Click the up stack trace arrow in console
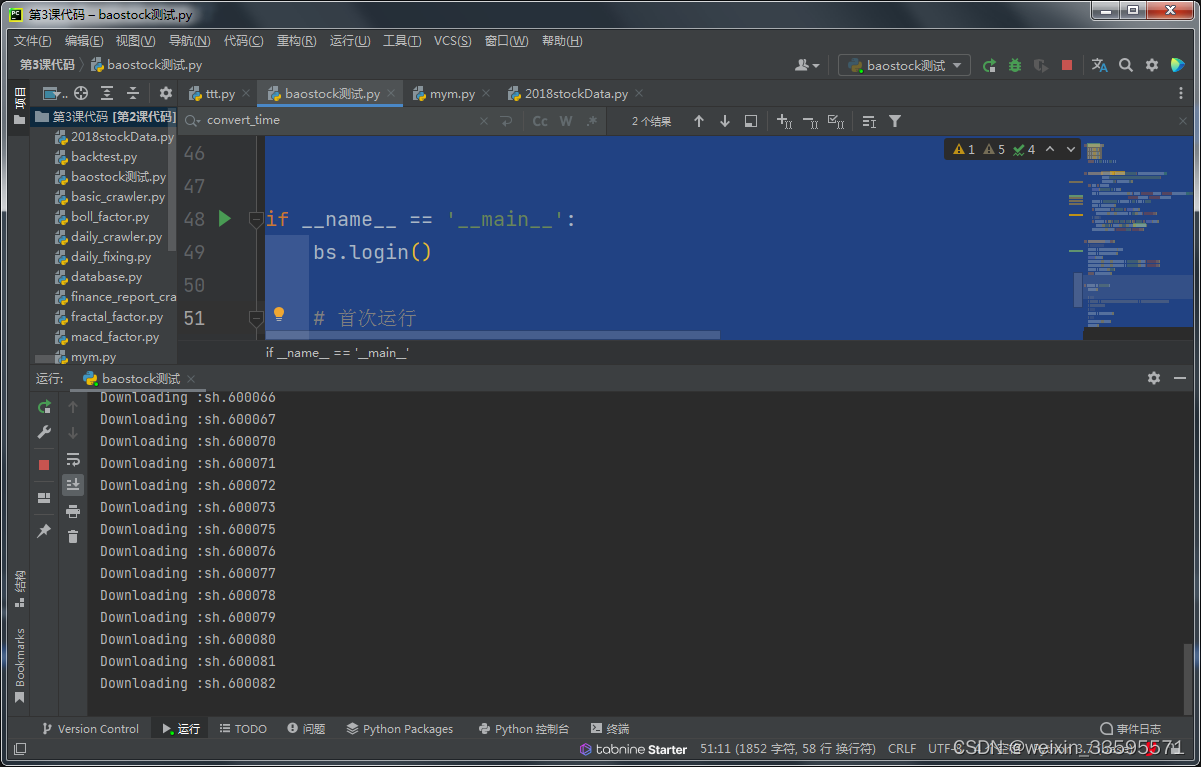This screenshot has width=1201, height=767. [73, 407]
